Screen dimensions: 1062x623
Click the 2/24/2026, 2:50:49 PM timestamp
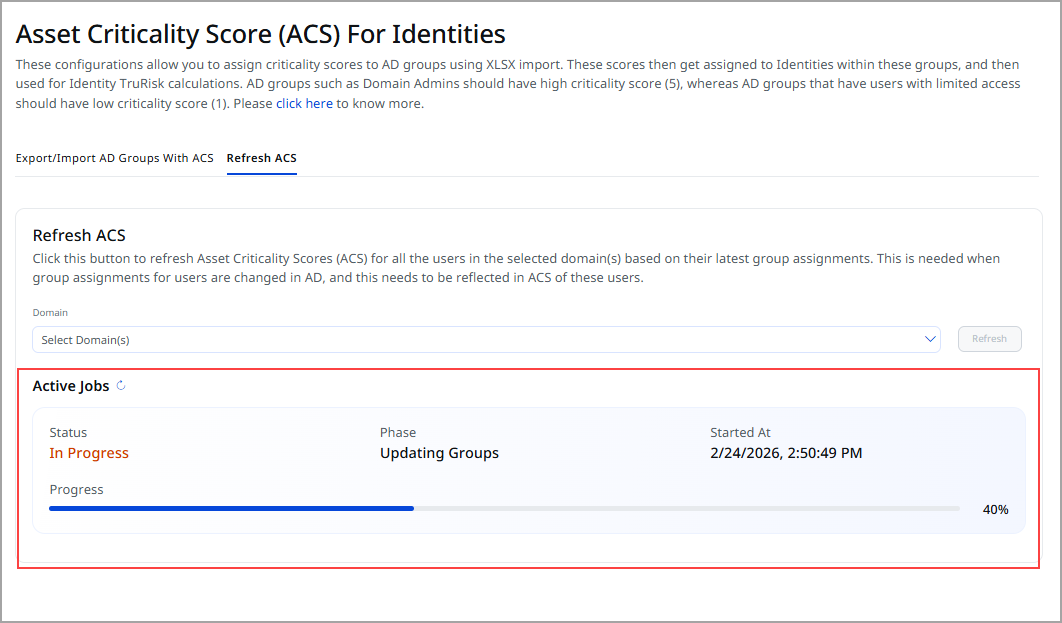pos(786,453)
